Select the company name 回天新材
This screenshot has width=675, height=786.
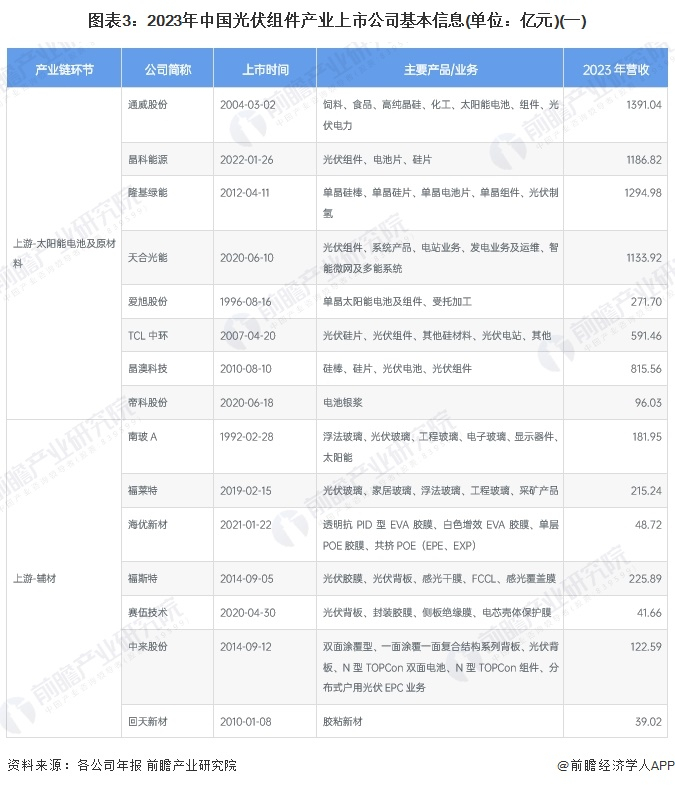click(x=148, y=722)
